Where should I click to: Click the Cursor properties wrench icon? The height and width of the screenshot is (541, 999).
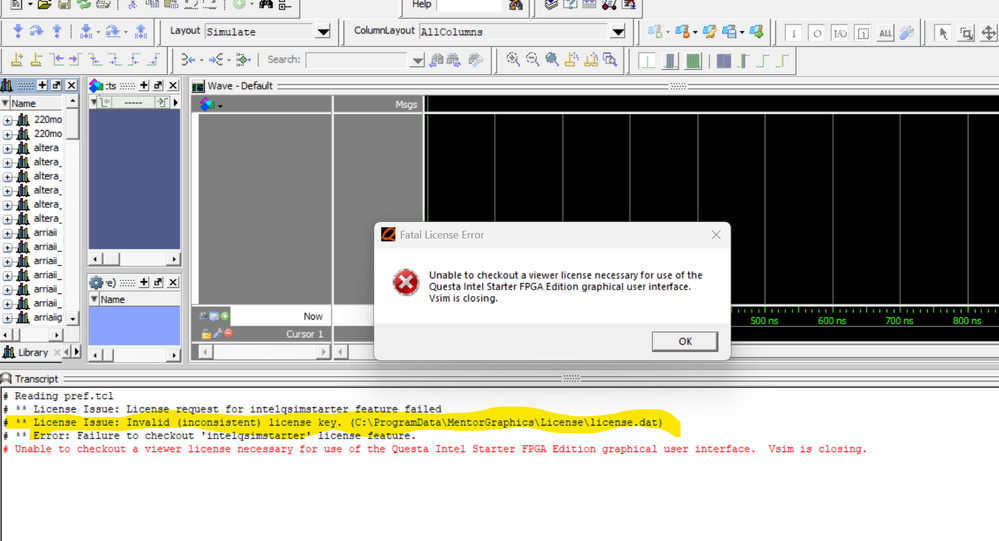point(217,333)
